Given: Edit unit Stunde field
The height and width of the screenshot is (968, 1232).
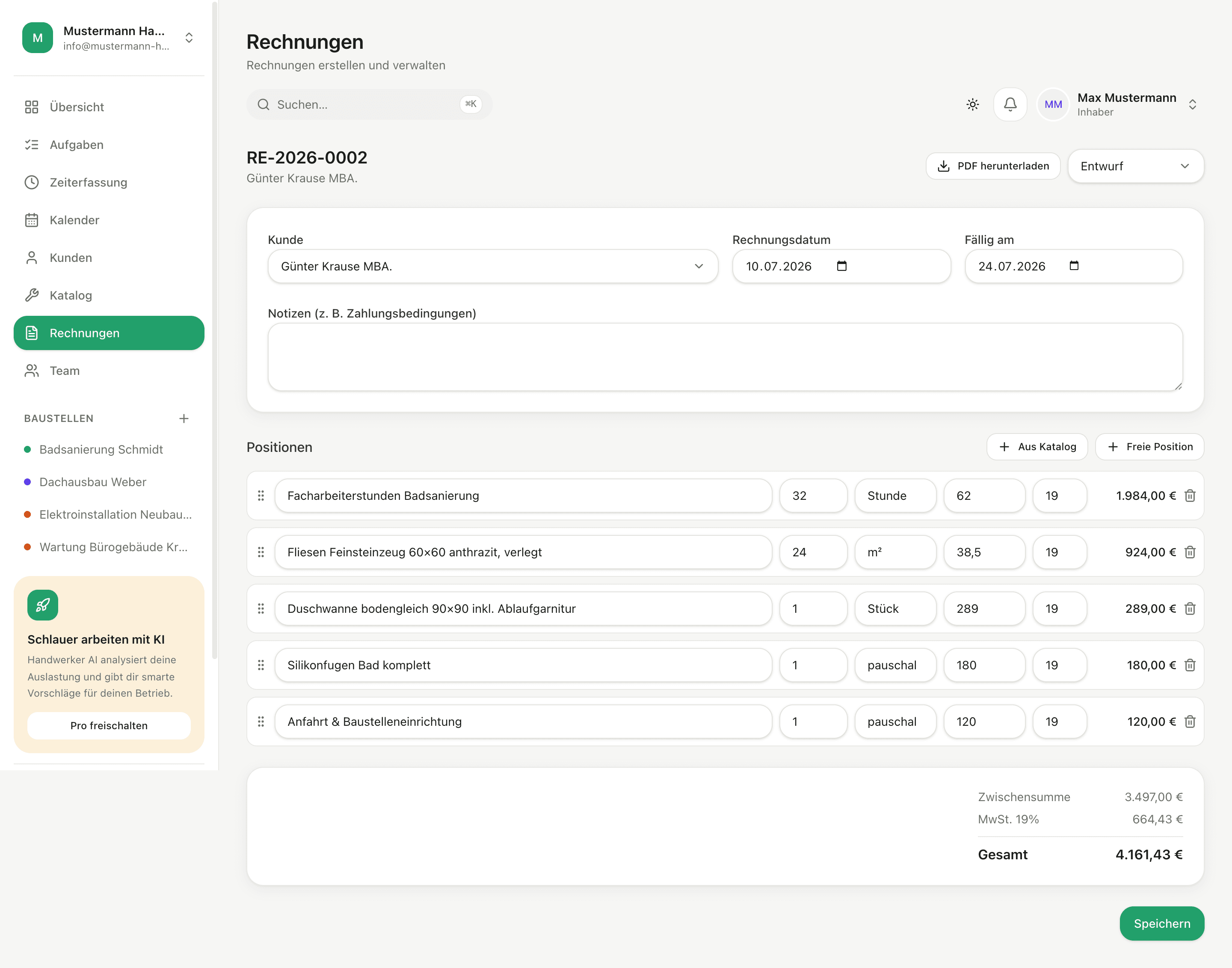Looking at the screenshot, I should [895, 495].
